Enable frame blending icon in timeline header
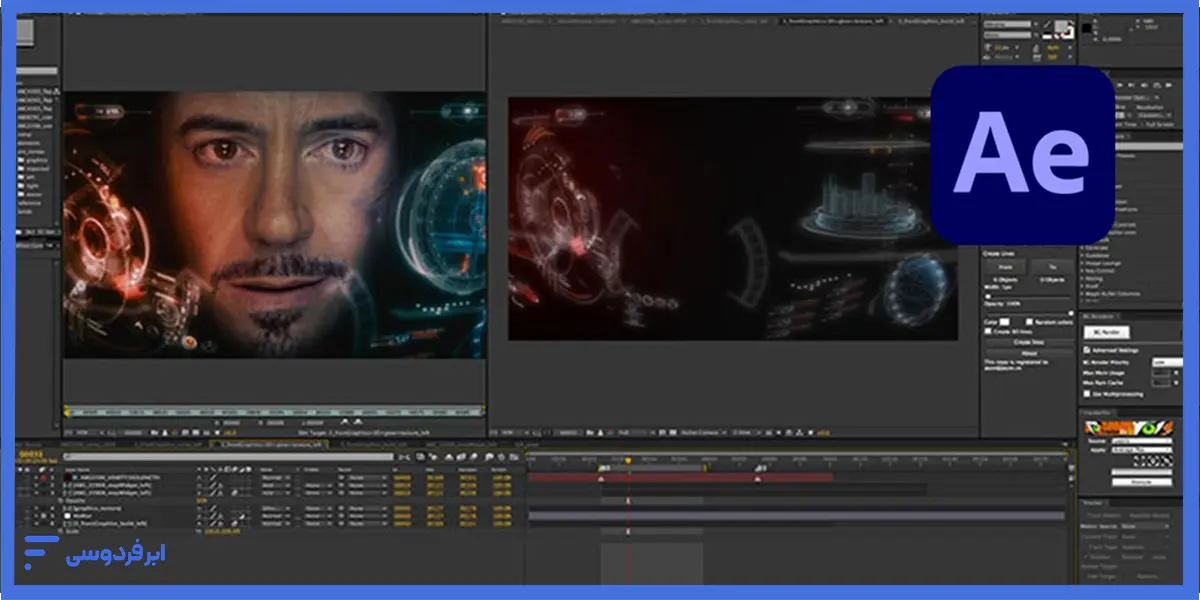This screenshot has width=1200, height=600. tap(461, 456)
